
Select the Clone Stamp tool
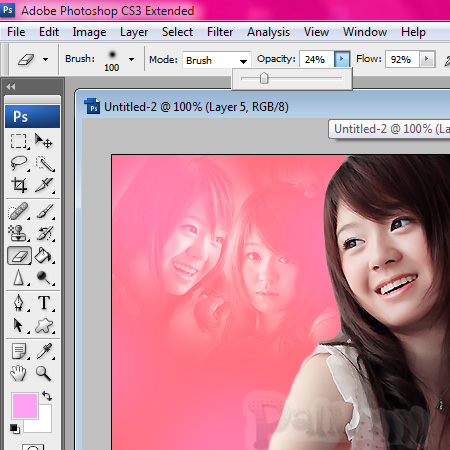[x=19, y=233]
